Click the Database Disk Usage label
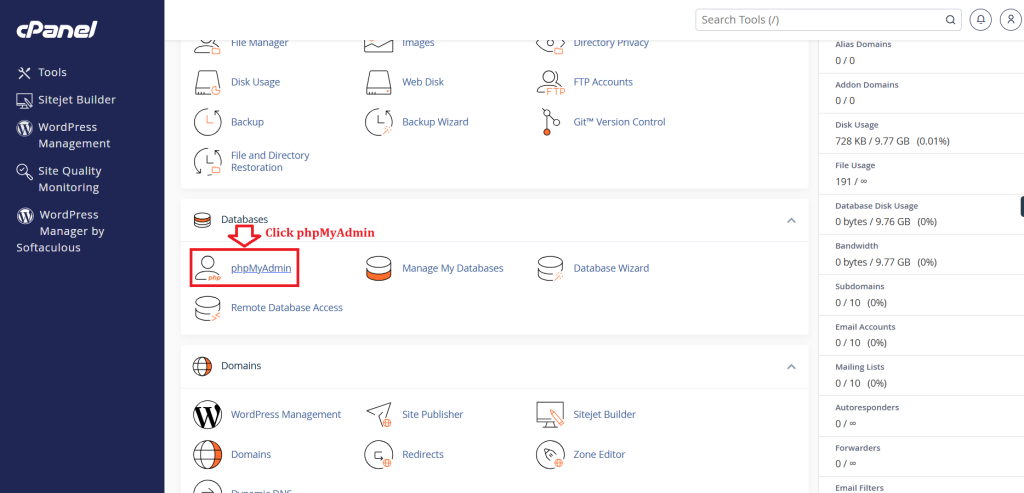 (x=876, y=206)
